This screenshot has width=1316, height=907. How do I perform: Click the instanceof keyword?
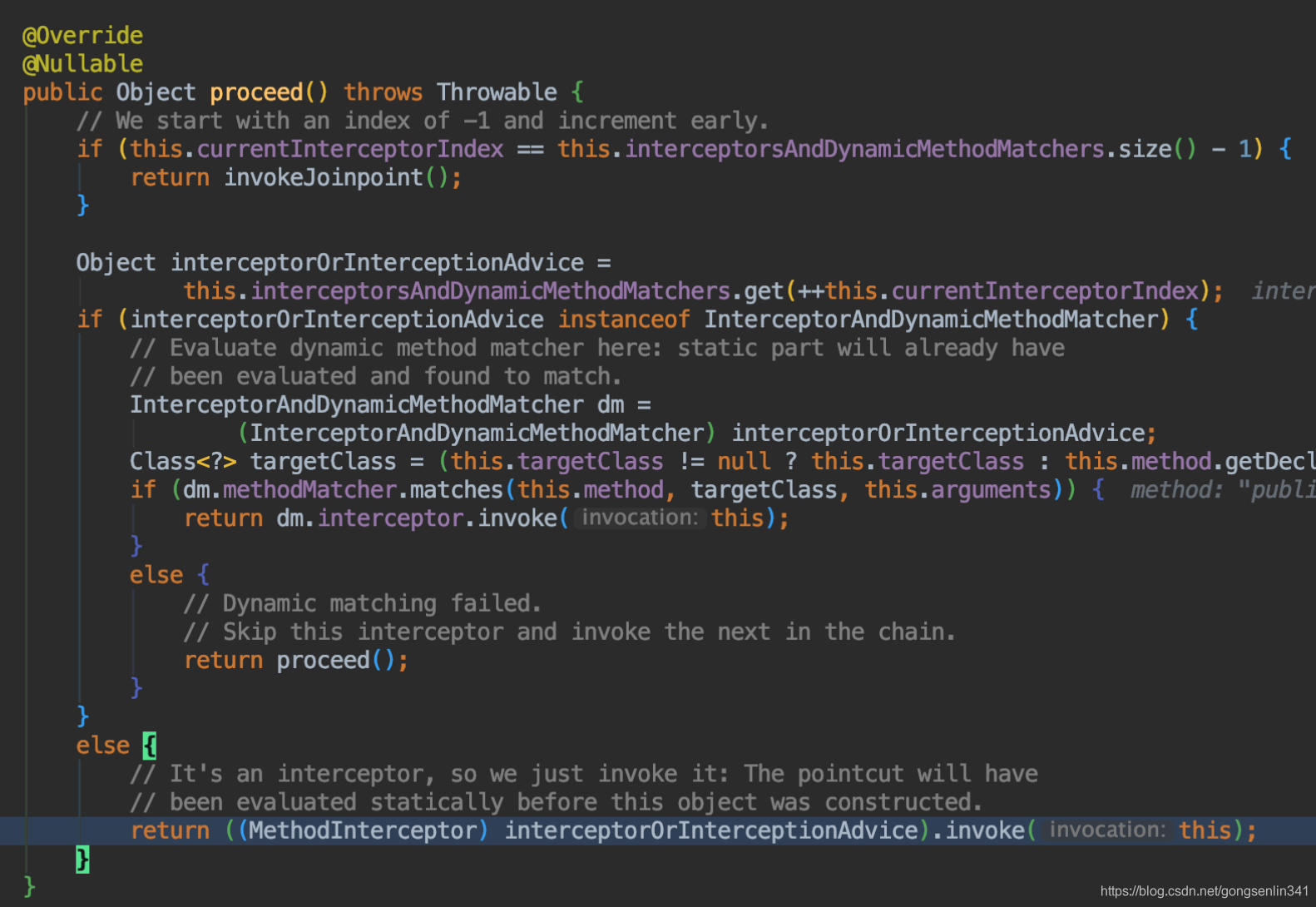(x=624, y=320)
